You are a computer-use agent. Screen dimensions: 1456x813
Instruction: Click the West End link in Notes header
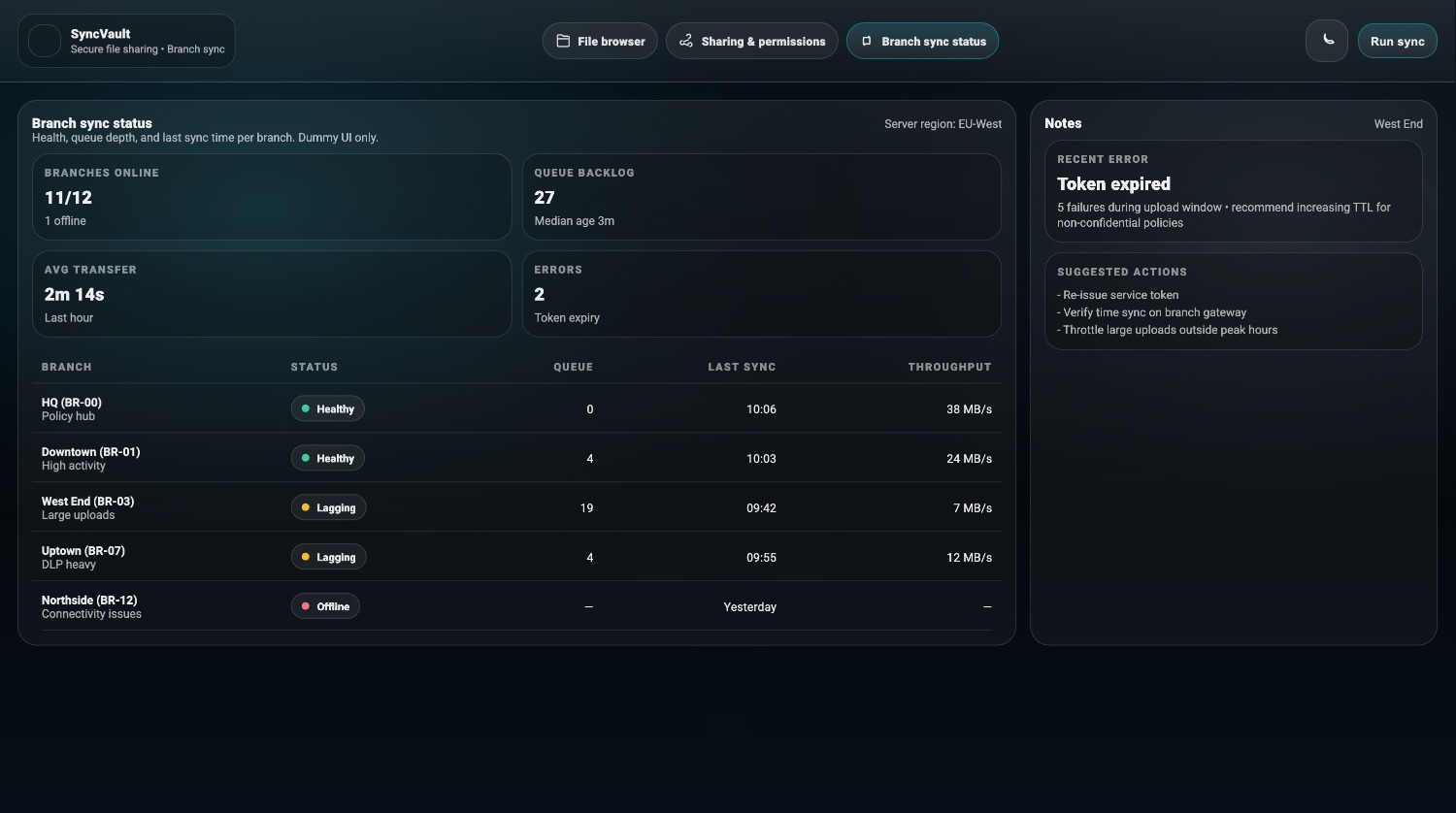pos(1398,123)
